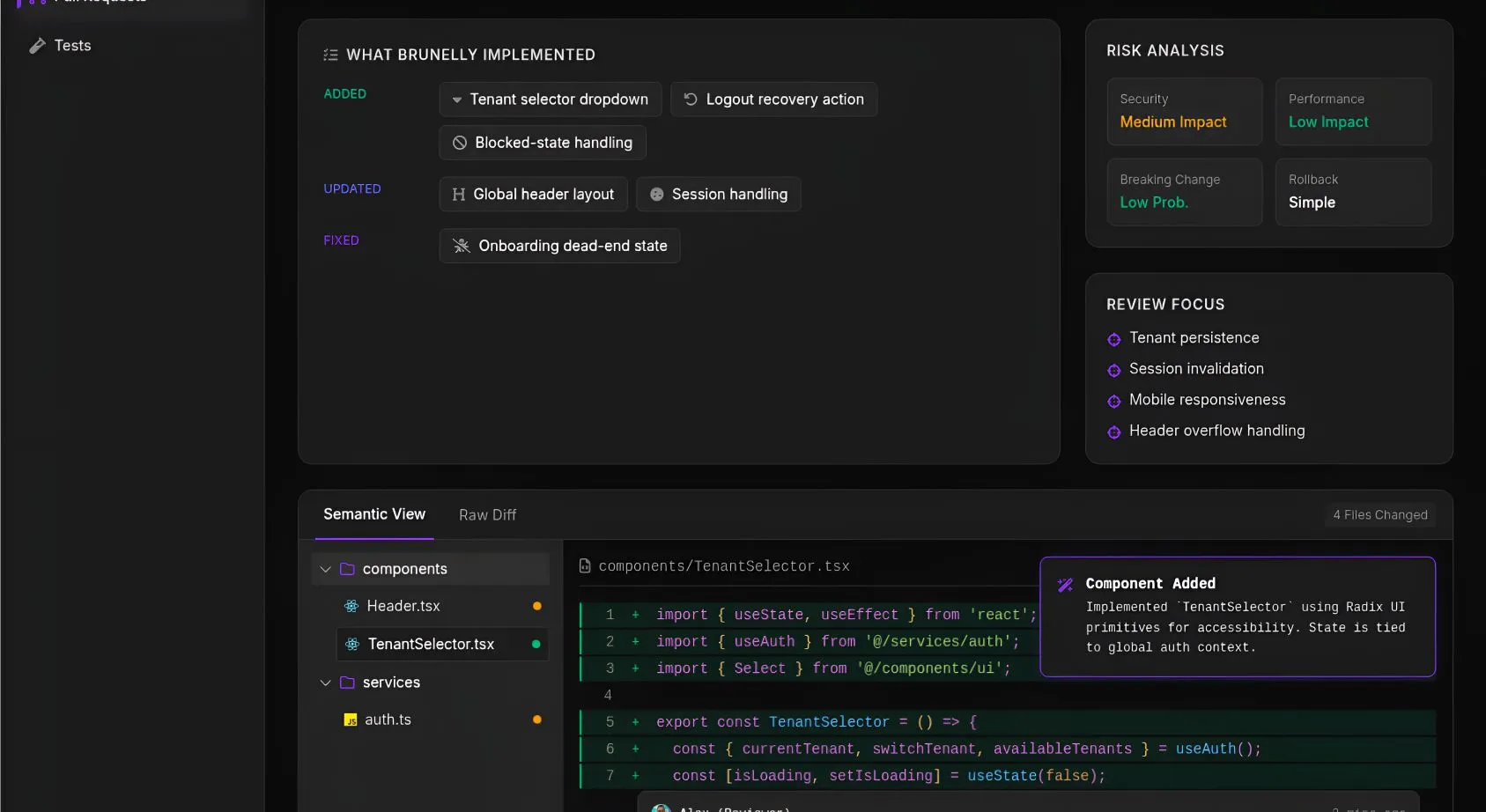Open the Rollback Simple card

point(1354,192)
